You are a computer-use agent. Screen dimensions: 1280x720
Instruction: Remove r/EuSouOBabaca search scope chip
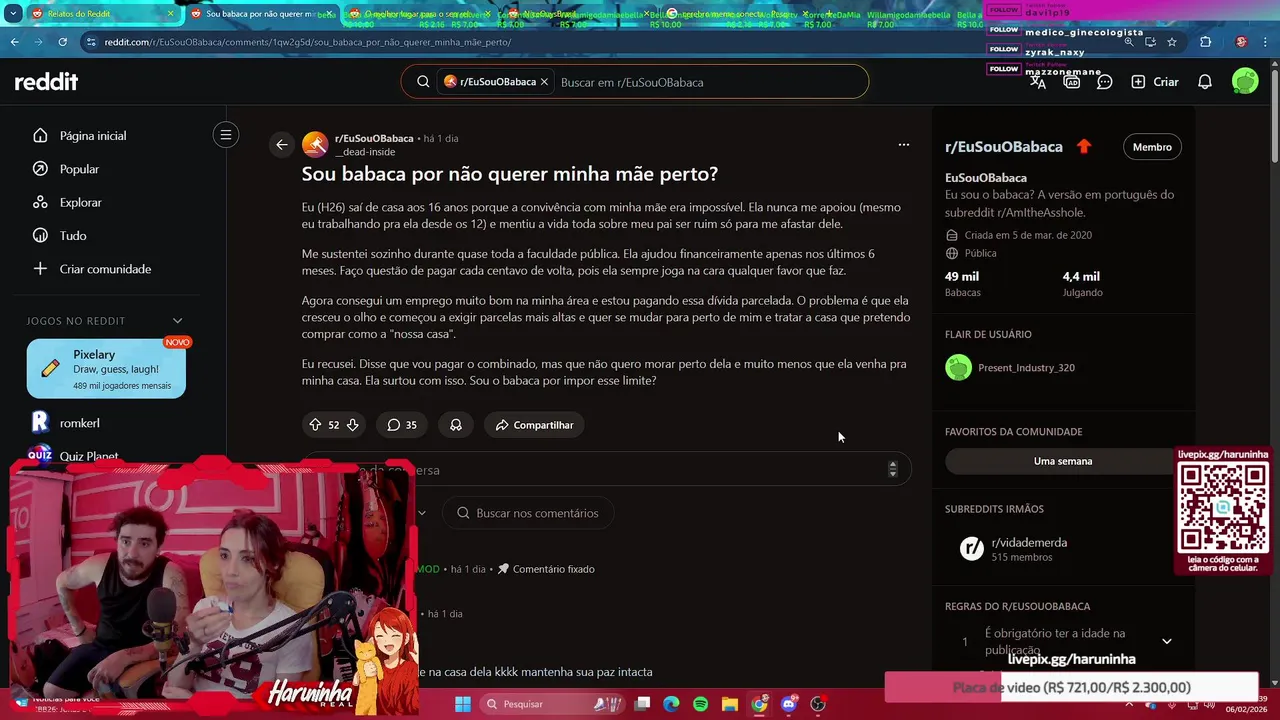point(544,82)
